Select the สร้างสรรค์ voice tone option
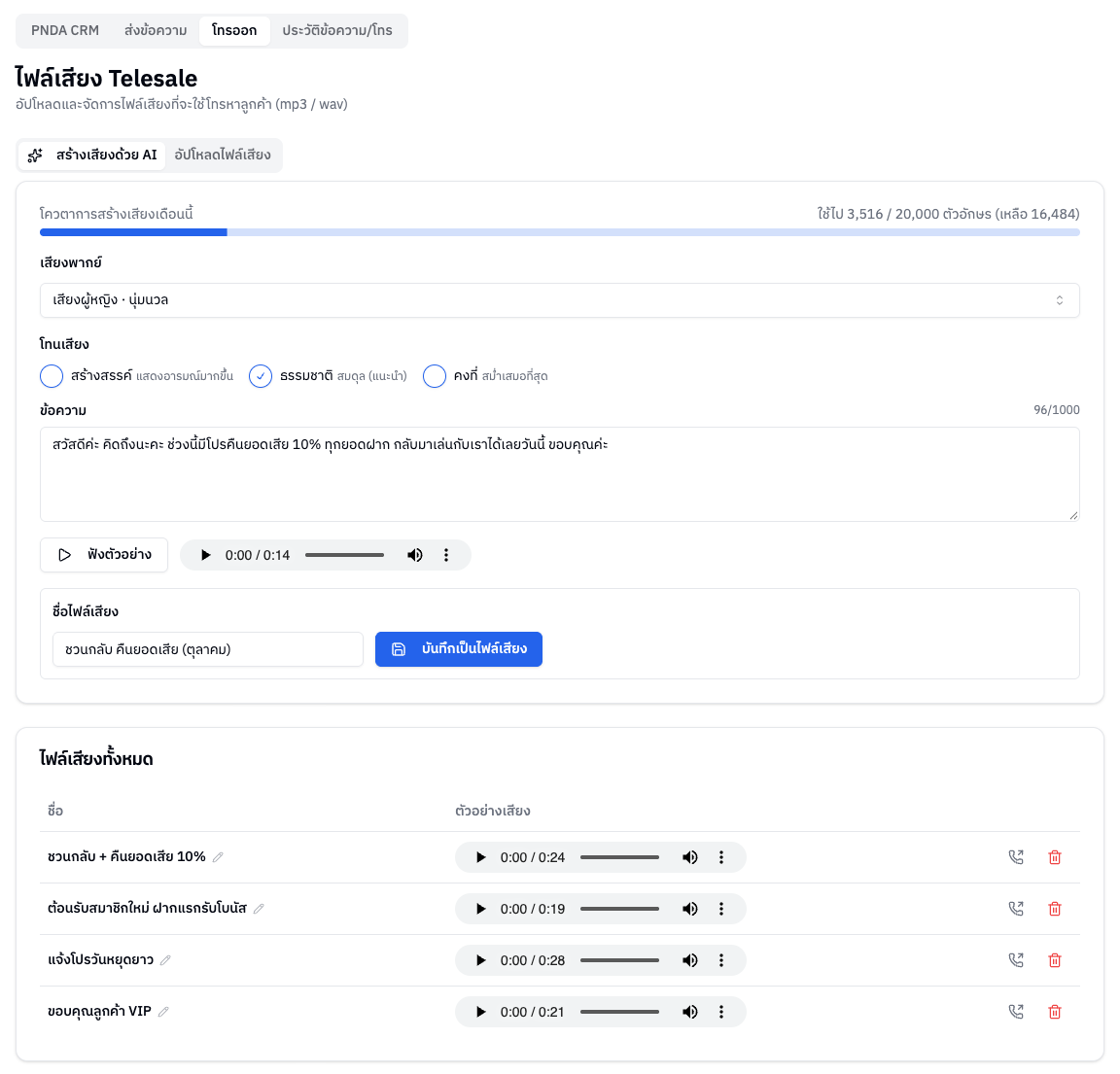This screenshot has width=1120, height=1074. pyautogui.click(x=52, y=375)
